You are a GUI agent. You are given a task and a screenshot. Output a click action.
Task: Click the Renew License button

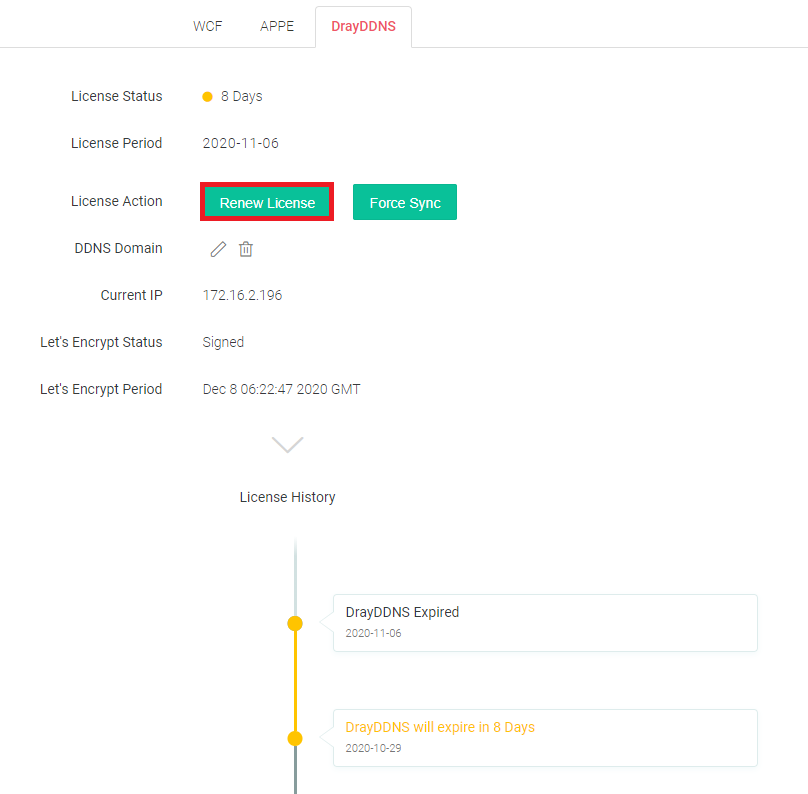[x=267, y=202]
